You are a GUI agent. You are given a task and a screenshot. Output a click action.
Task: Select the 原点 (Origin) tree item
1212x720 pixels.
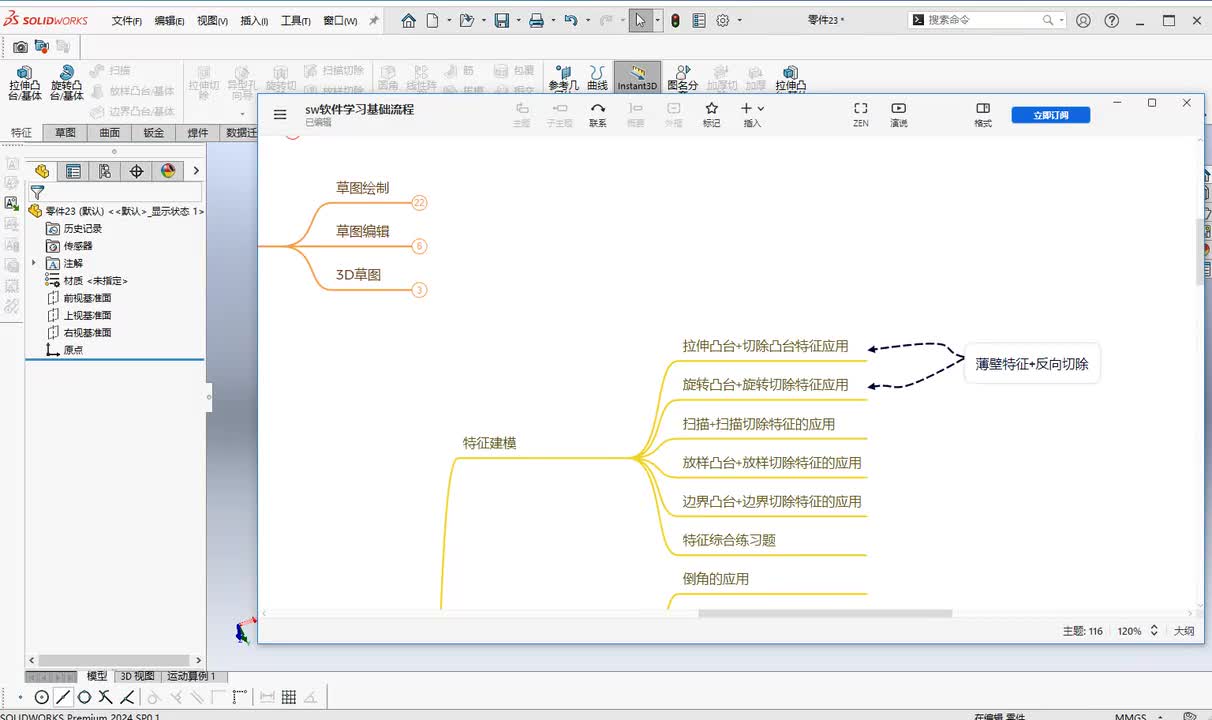66,350
